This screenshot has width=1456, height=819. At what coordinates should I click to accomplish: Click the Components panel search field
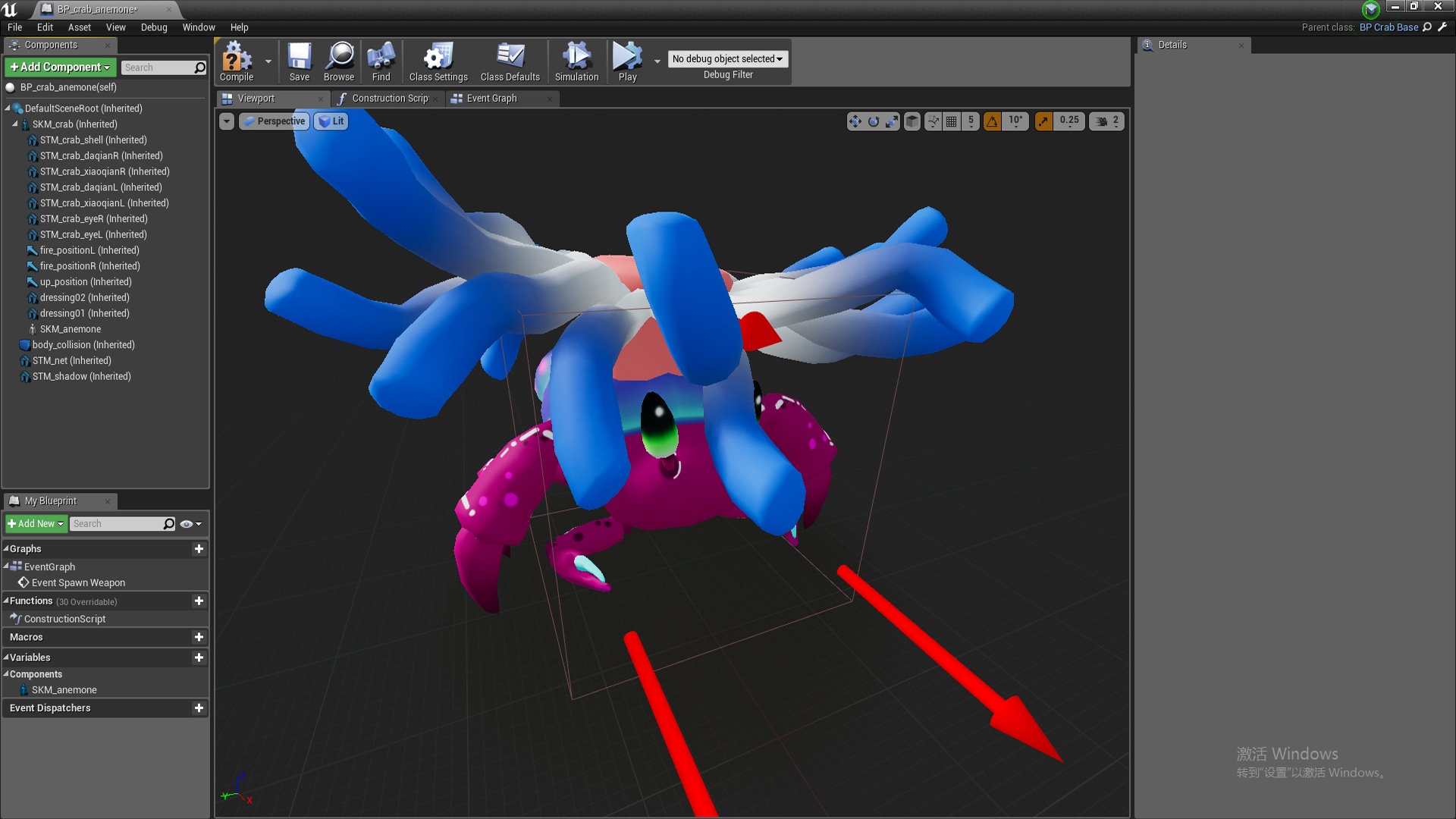pos(157,67)
